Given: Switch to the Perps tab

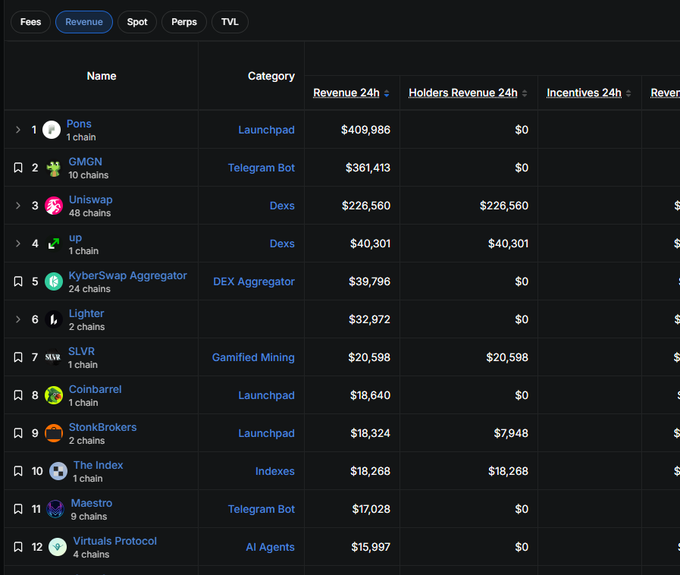Looking at the screenshot, I should [184, 22].
